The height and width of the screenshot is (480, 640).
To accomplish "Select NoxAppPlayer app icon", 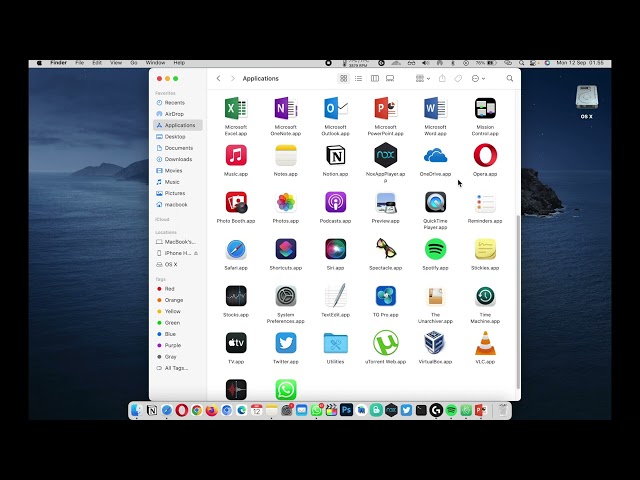I will click(385, 155).
